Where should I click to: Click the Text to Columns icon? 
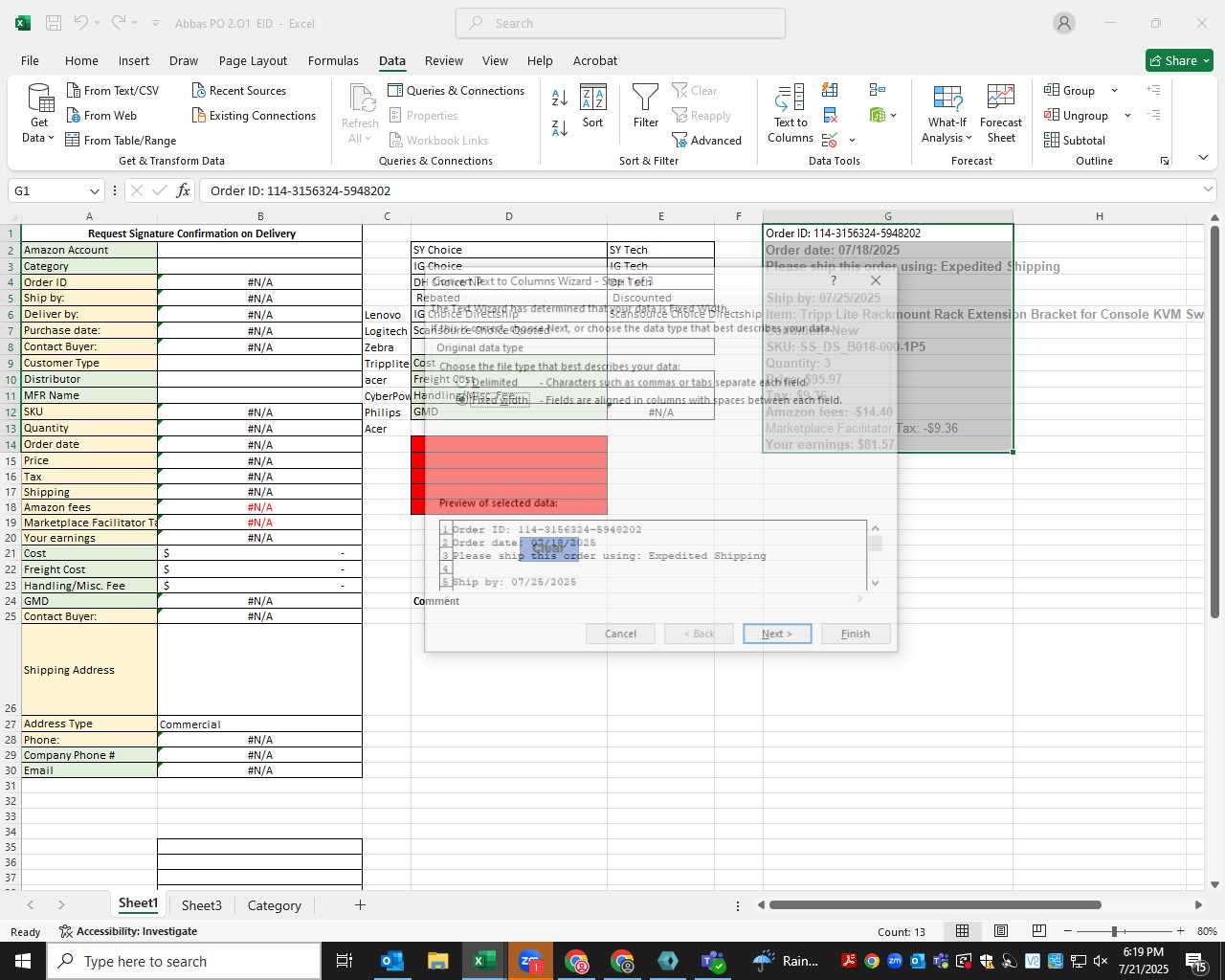(x=791, y=113)
